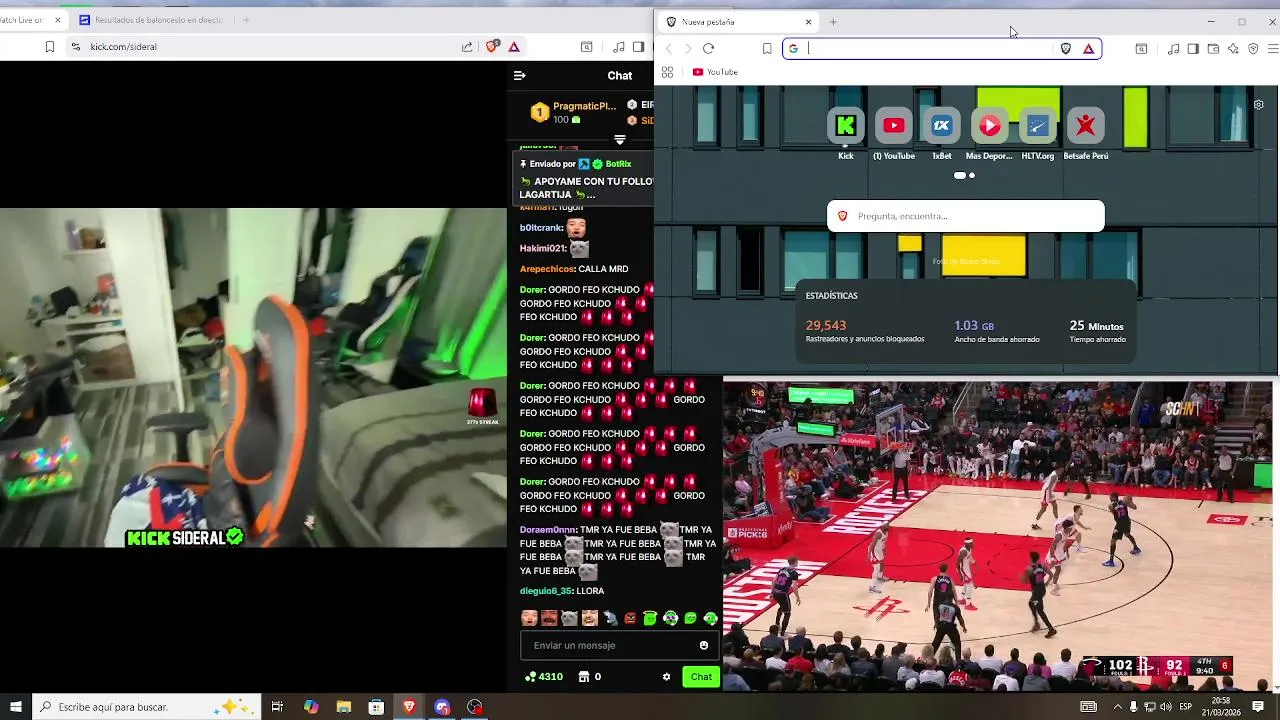
Task: Open the volume control in system tray
Action: coord(1165,707)
